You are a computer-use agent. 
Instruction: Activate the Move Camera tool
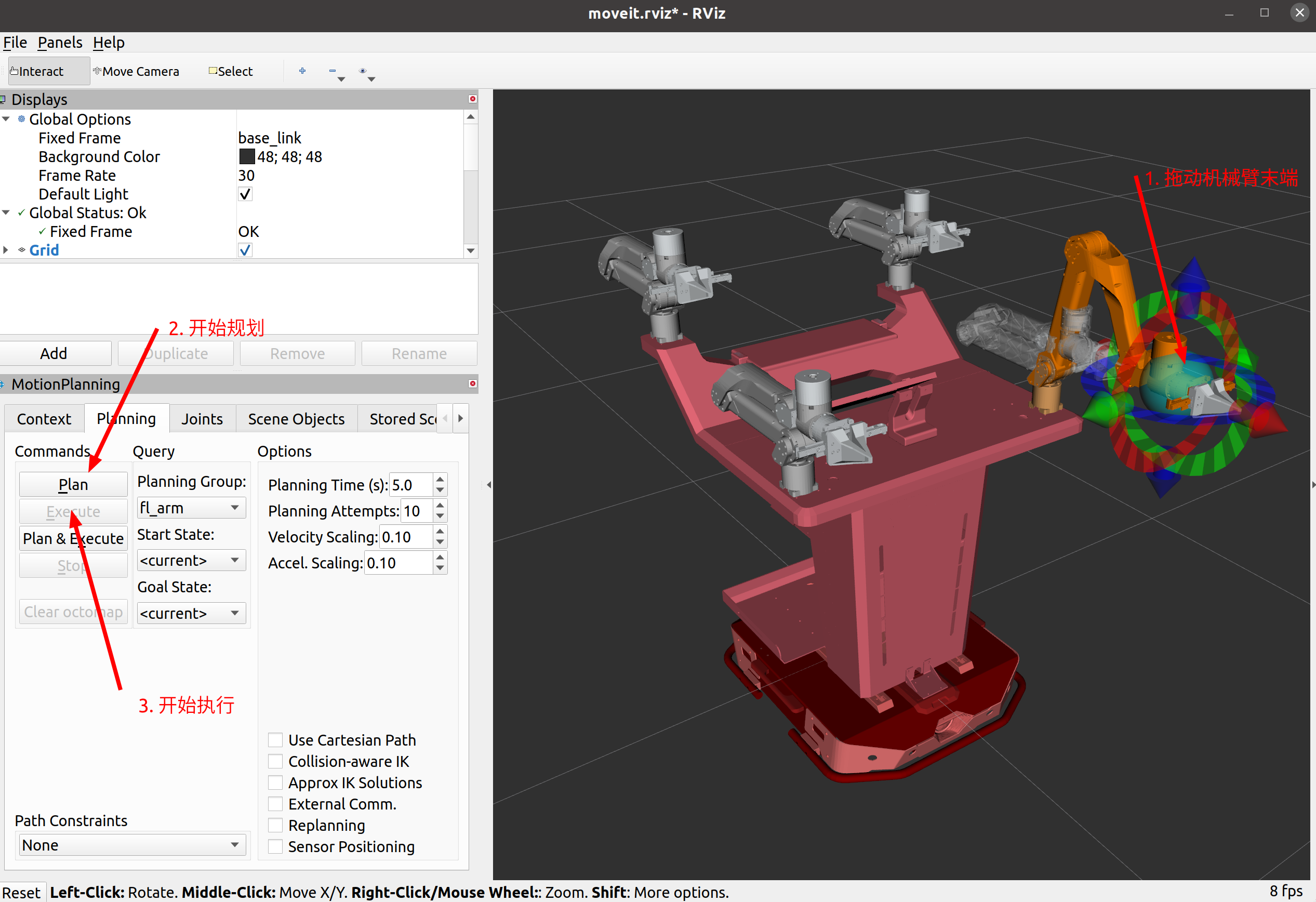pyautogui.click(x=136, y=71)
